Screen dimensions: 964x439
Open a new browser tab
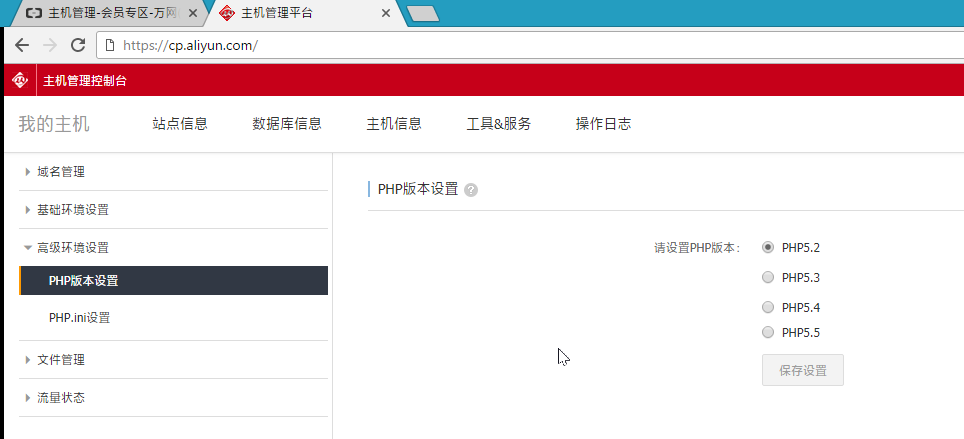pos(422,13)
